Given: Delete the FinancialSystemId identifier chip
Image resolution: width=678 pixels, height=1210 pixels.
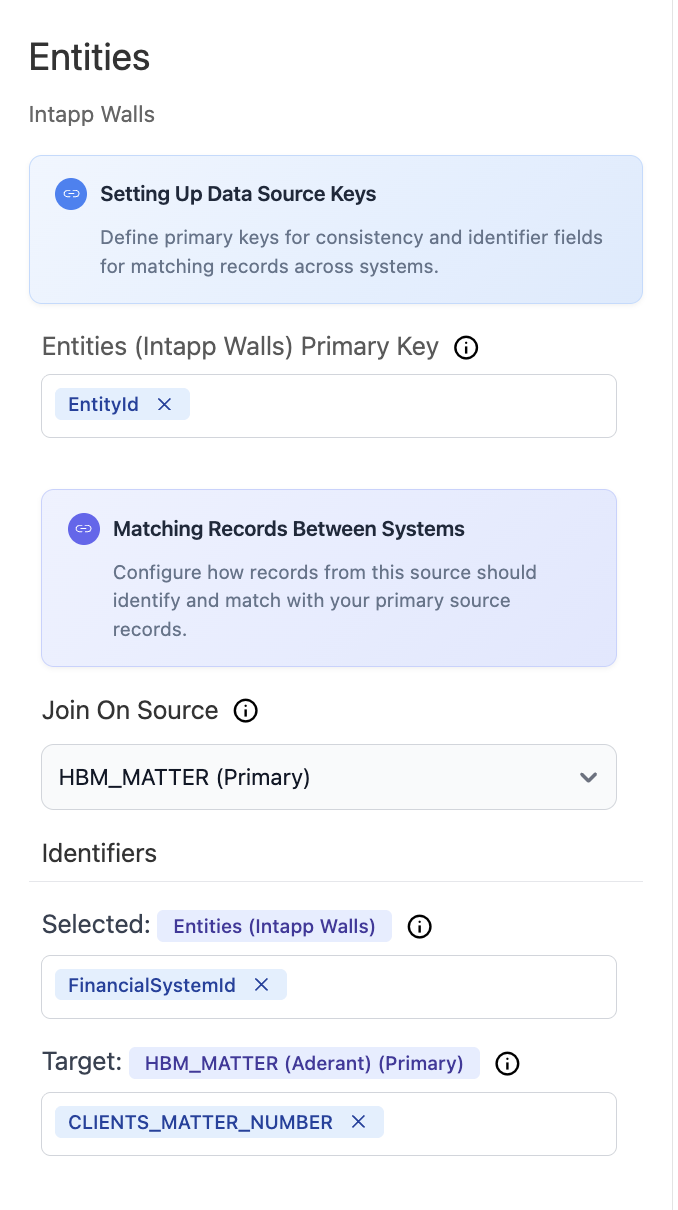Looking at the screenshot, I should (260, 985).
